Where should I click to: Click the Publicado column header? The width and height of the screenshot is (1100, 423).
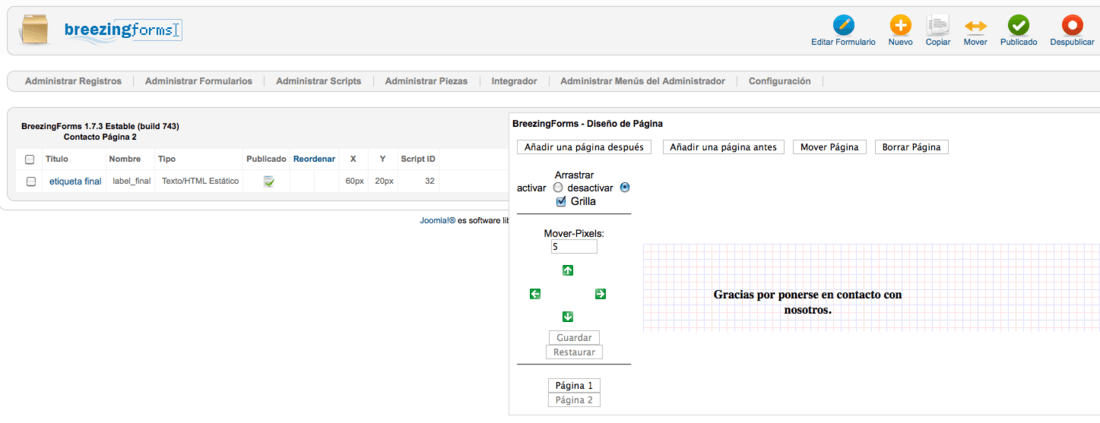pos(267,159)
